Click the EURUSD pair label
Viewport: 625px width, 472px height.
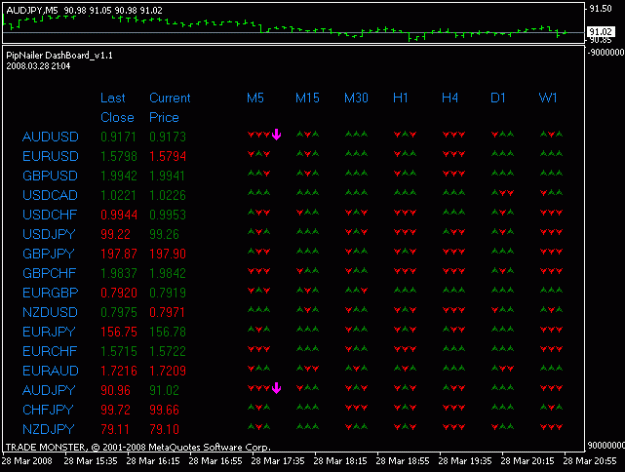pyautogui.click(x=50, y=156)
